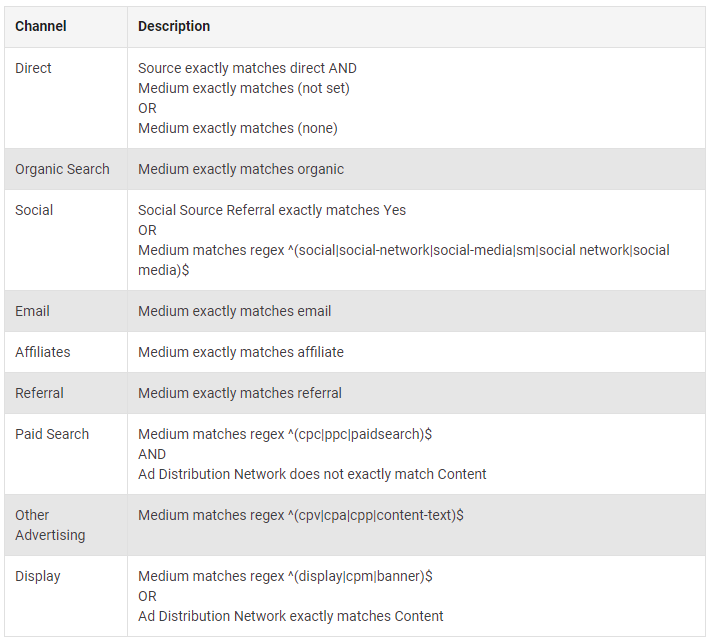Image resolution: width=709 pixels, height=642 pixels.
Task: Select the Direct channel cell
Action: [x=34, y=68]
